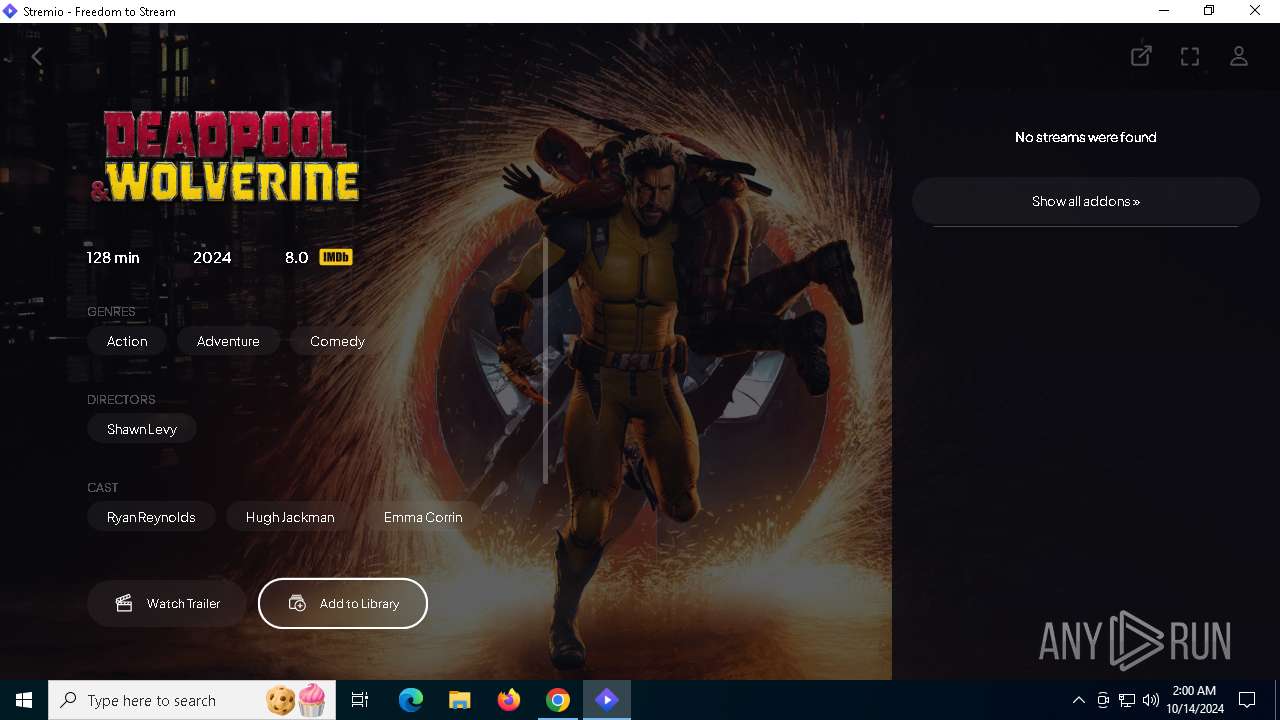Launch Microsoft Edge from taskbar
Image resolution: width=1280 pixels, height=720 pixels.
click(x=411, y=700)
